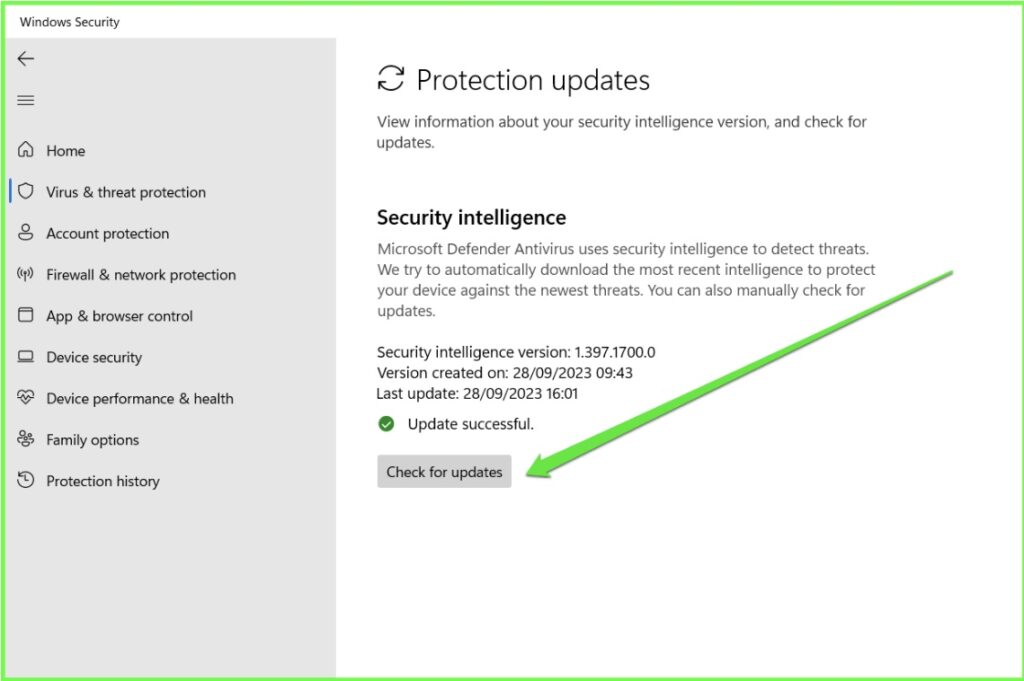
Task: View Device performance & health
Action: pyautogui.click(x=139, y=398)
